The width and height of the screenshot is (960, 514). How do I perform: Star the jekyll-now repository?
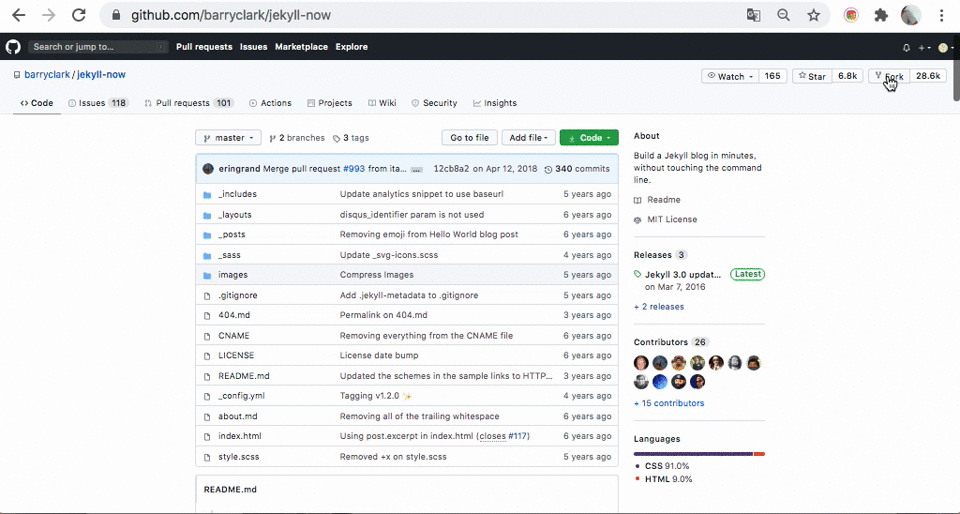coord(811,76)
